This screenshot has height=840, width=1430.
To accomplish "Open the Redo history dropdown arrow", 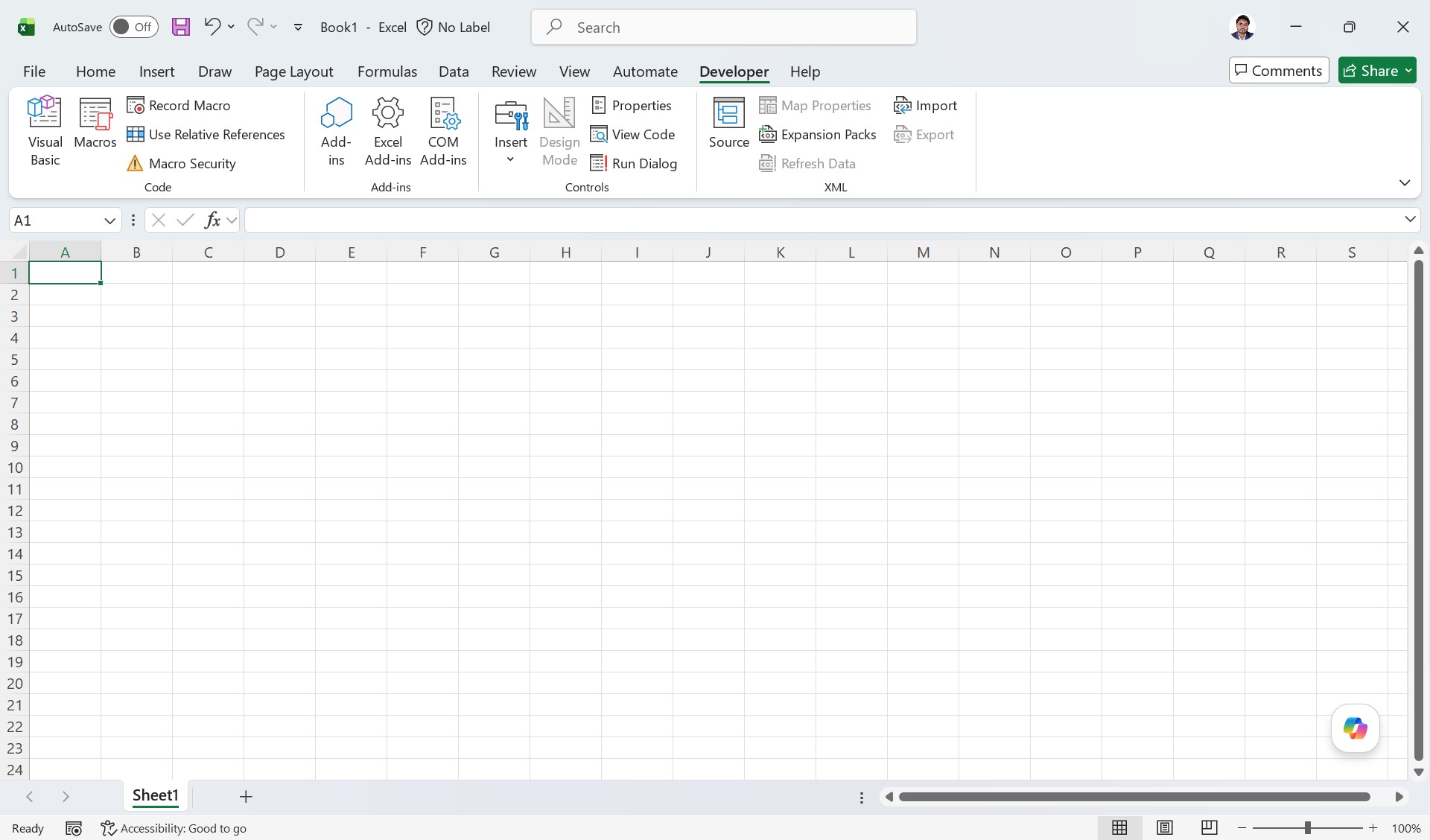I will point(273,27).
